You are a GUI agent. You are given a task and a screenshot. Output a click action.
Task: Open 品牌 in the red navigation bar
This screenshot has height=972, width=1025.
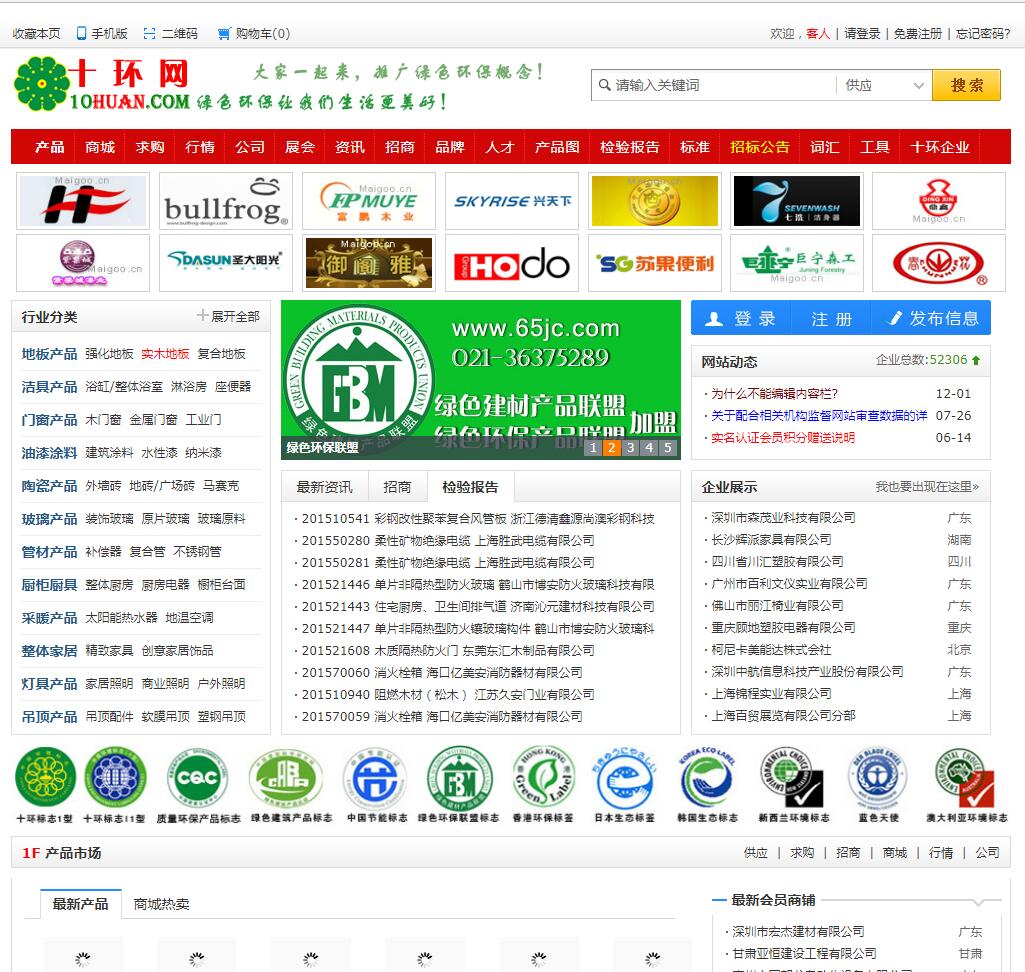tap(450, 147)
